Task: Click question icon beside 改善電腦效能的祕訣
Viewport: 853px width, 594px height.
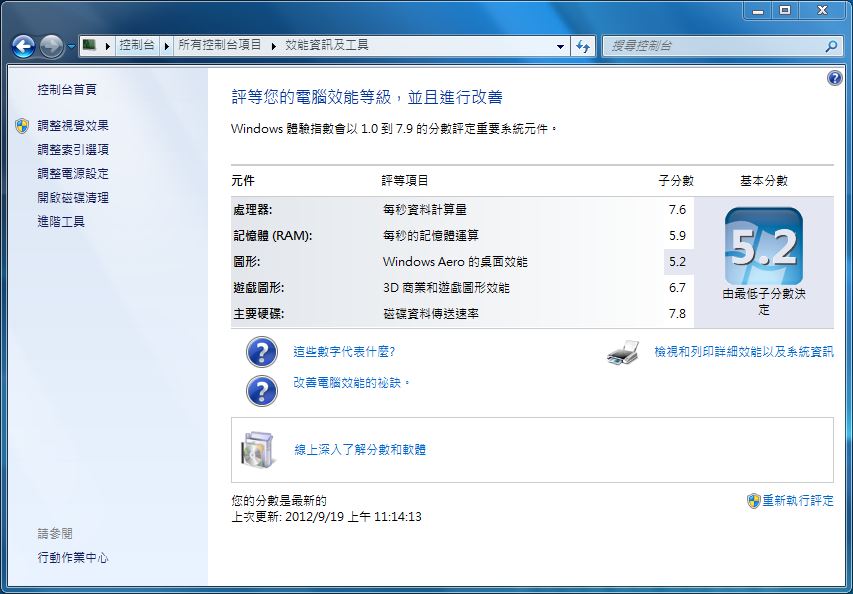Action: pos(262,391)
